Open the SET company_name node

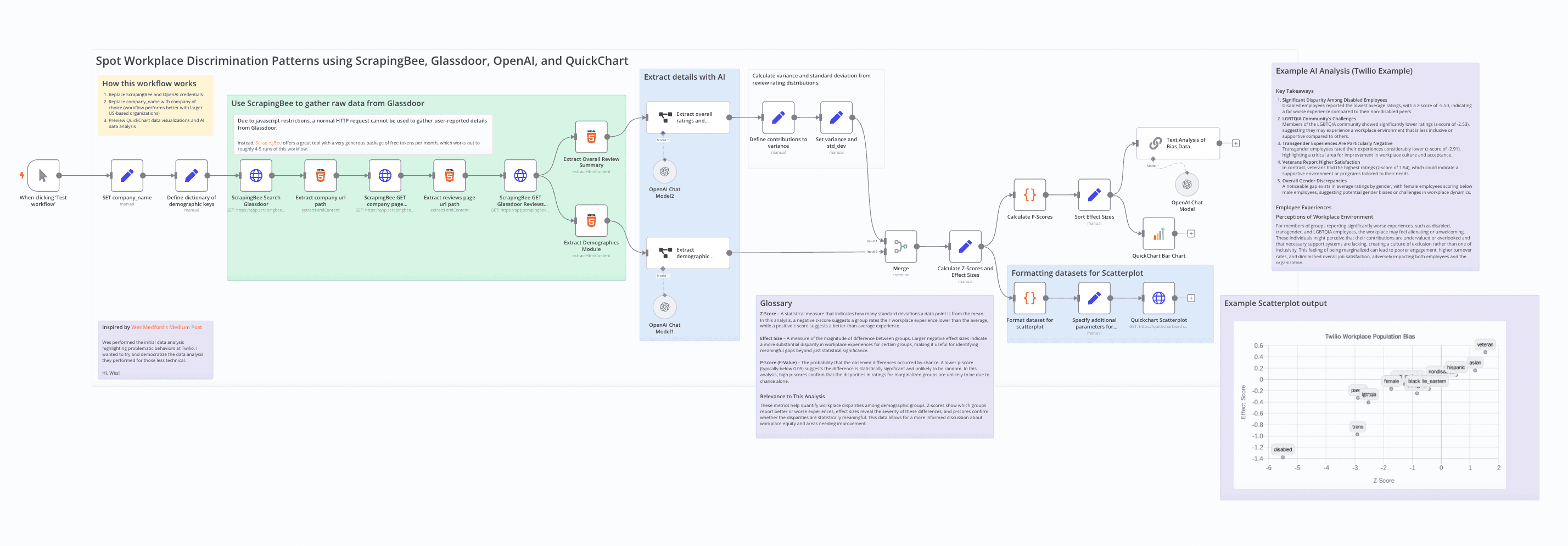[127, 175]
